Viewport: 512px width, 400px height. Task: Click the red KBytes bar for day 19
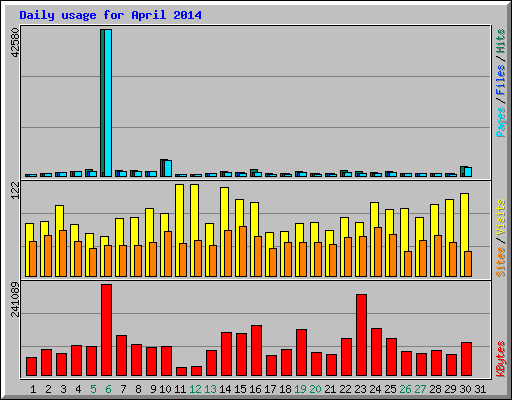pyautogui.click(x=302, y=353)
